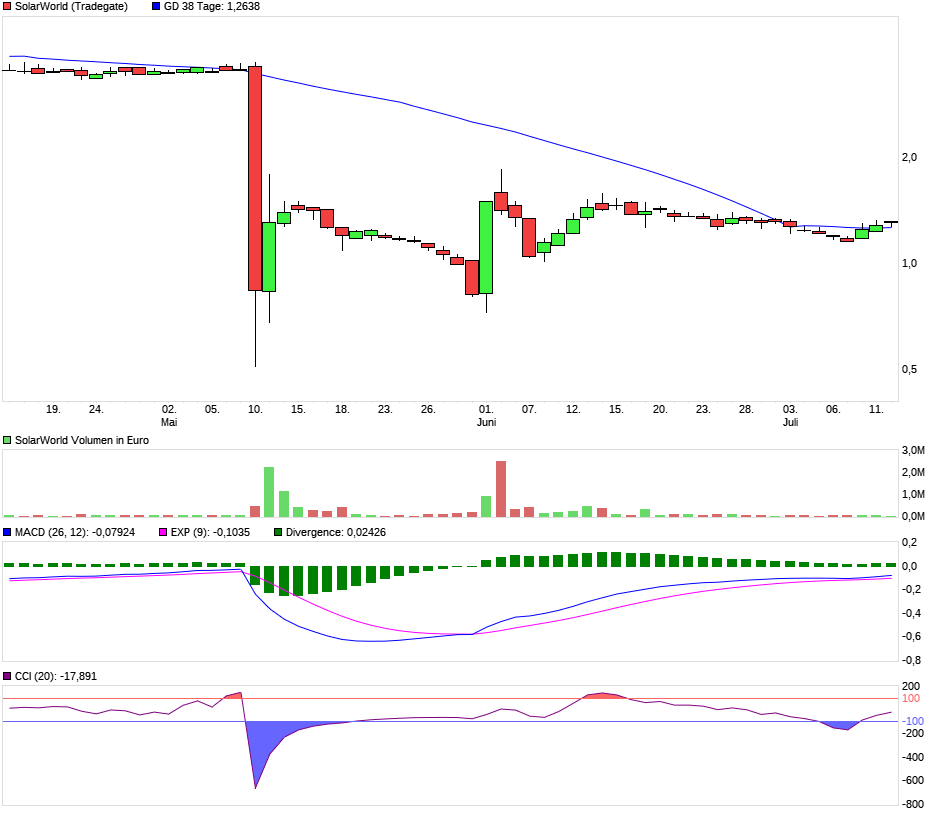Click the '-800' CCI axis value

913,804
